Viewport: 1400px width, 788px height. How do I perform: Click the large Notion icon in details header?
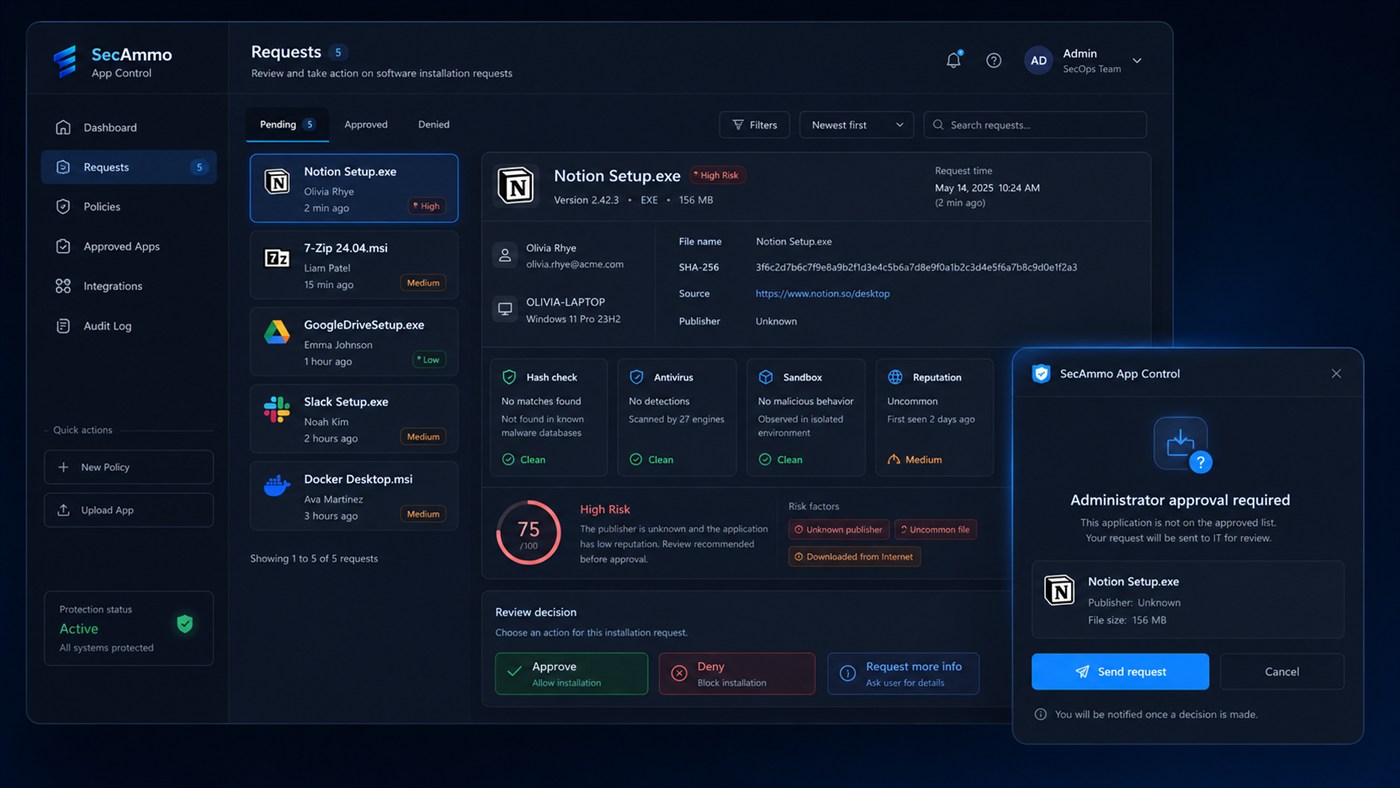coord(517,186)
